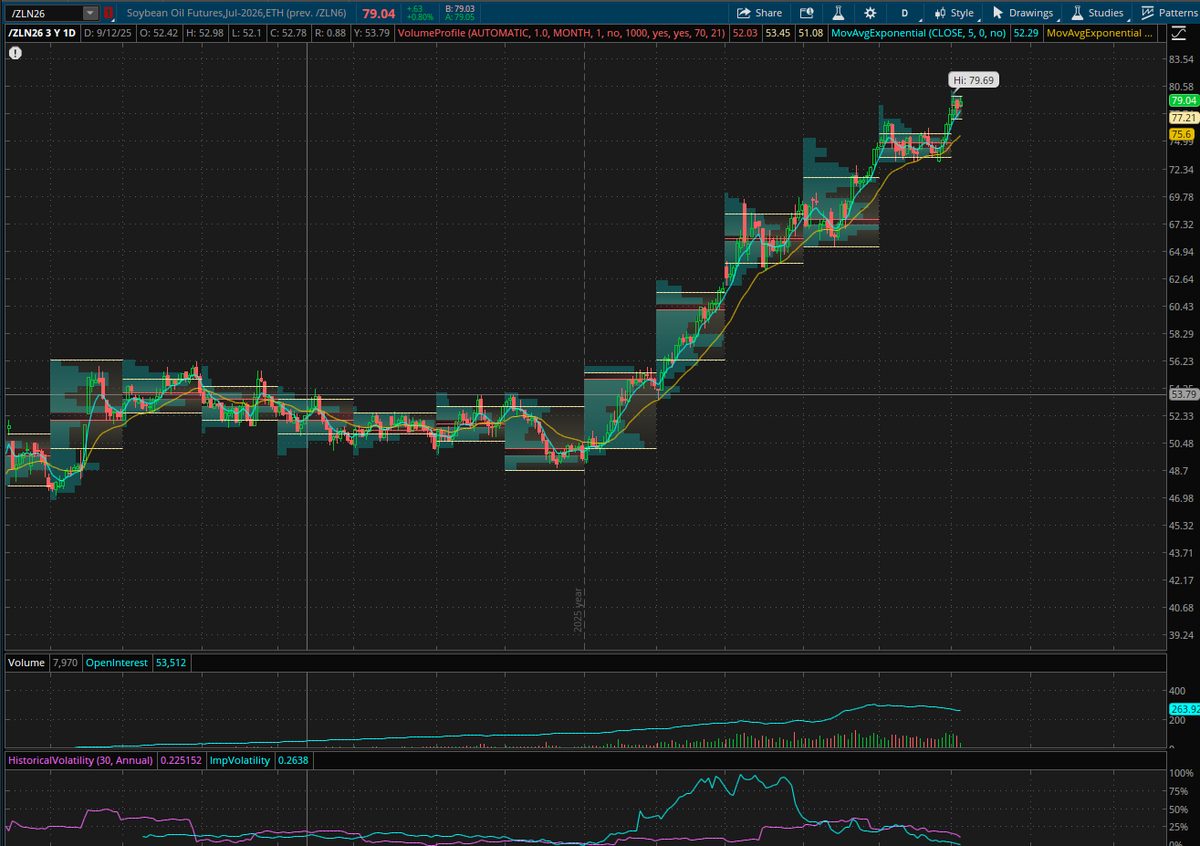The image size is (1200, 846).
Task: Open the Studies menu
Action: [x=1098, y=13]
